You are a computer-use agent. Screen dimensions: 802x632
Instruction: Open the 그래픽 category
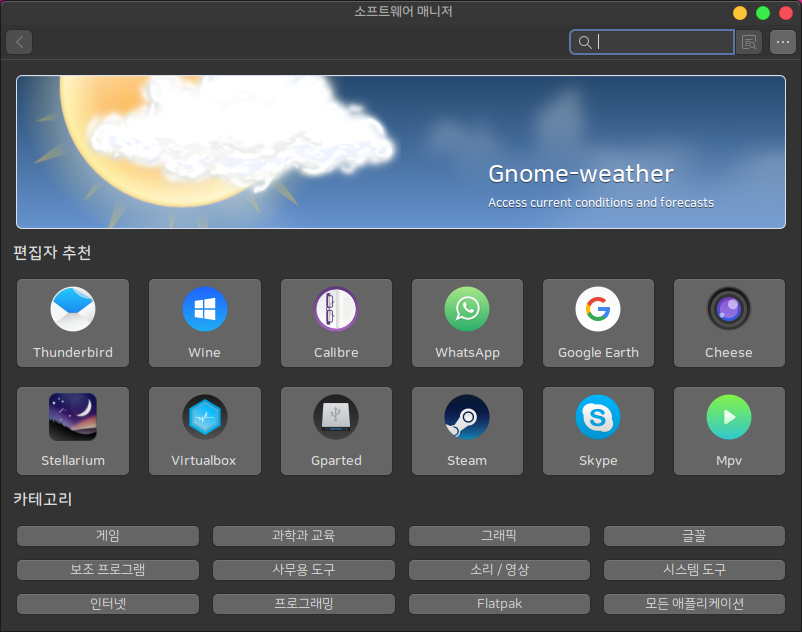click(x=499, y=536)
